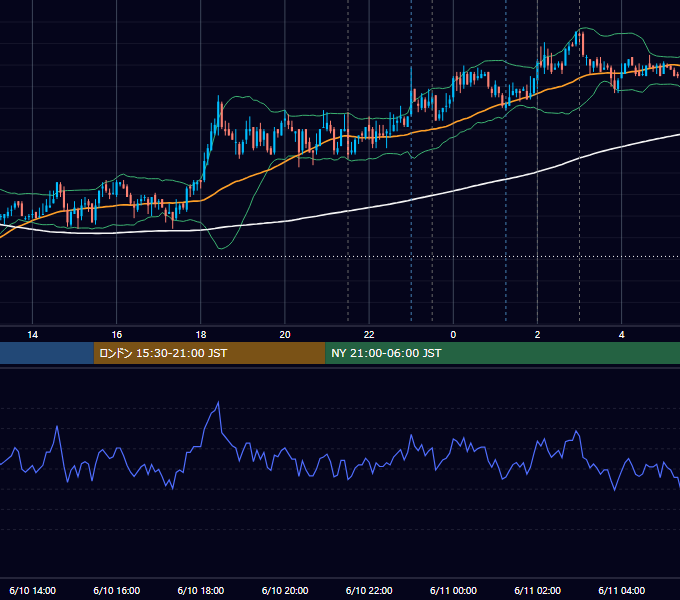Click the hour label 18 on price chart axis
Image resolution: width=680 pixels, height=600 pixels.
tap(201, 335)
